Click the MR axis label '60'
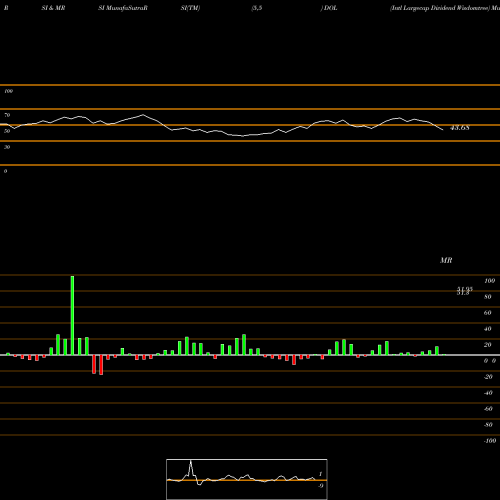 (488, 313)
